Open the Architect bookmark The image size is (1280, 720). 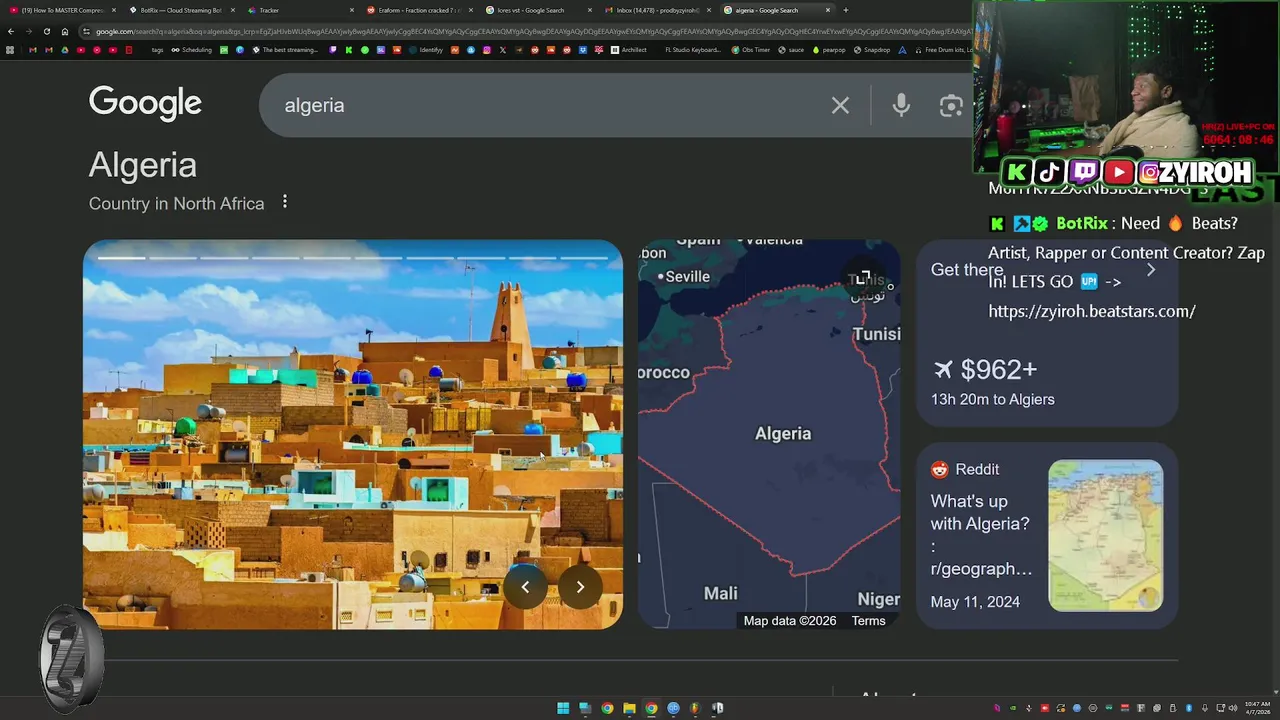pyautogui.click(x=629, y=50)
